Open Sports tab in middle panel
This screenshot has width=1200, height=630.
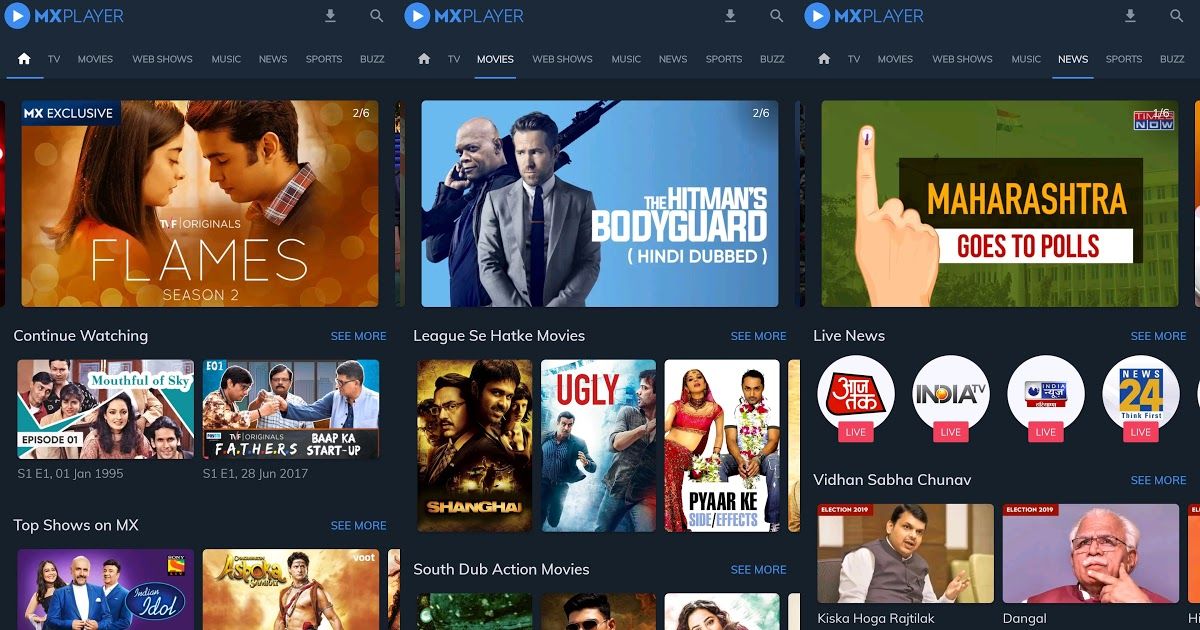coord(724,59)
